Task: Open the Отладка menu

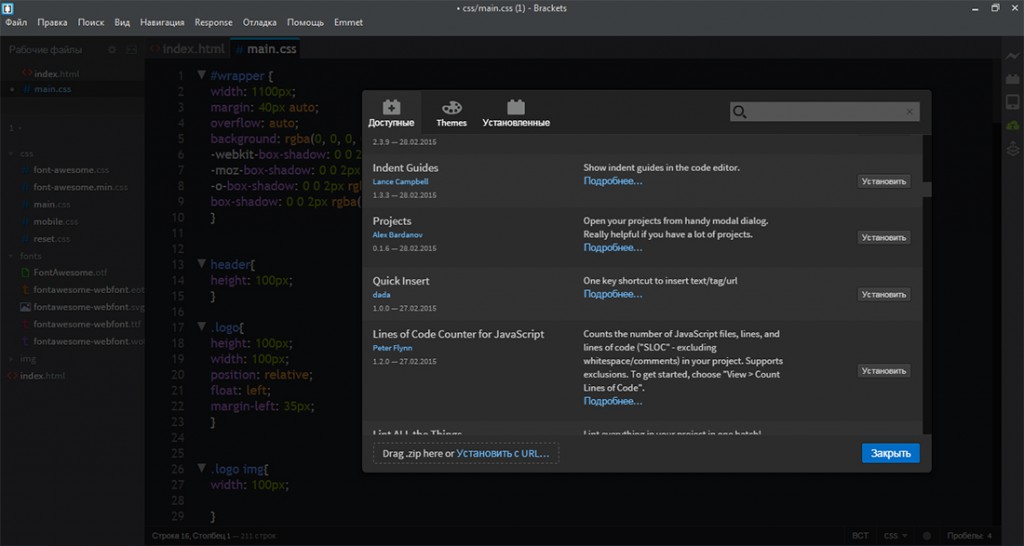Action: pyautogui.click(x=259, y=22)
